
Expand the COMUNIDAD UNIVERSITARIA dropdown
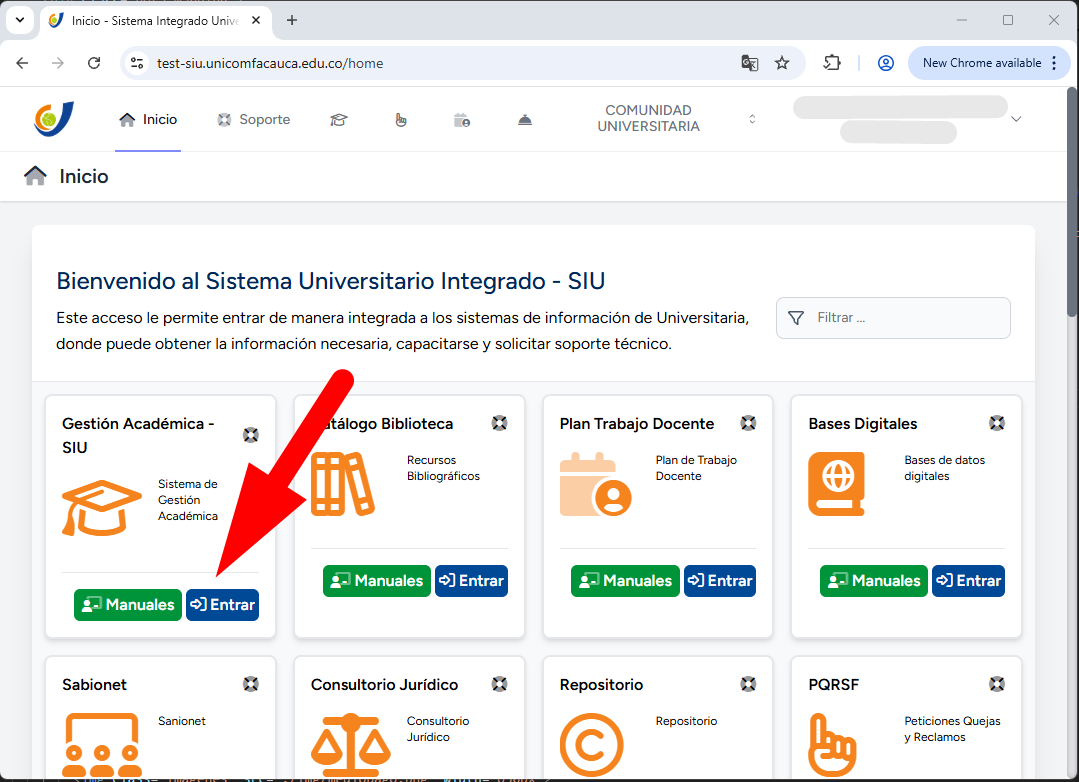coord(752,117)
